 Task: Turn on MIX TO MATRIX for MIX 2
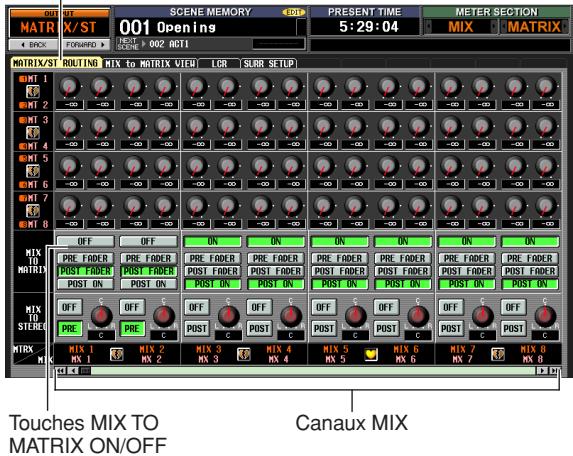click(x=148, y=241)
